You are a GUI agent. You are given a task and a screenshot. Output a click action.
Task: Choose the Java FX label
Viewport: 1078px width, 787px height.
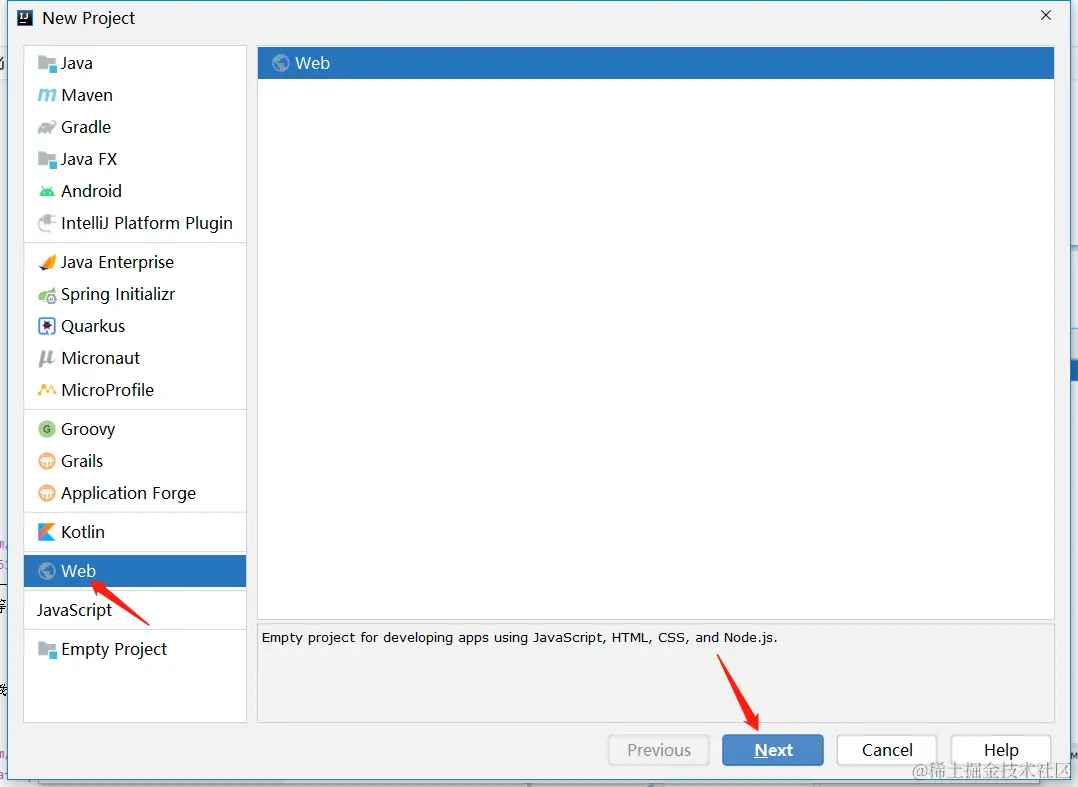coord(89,159)
